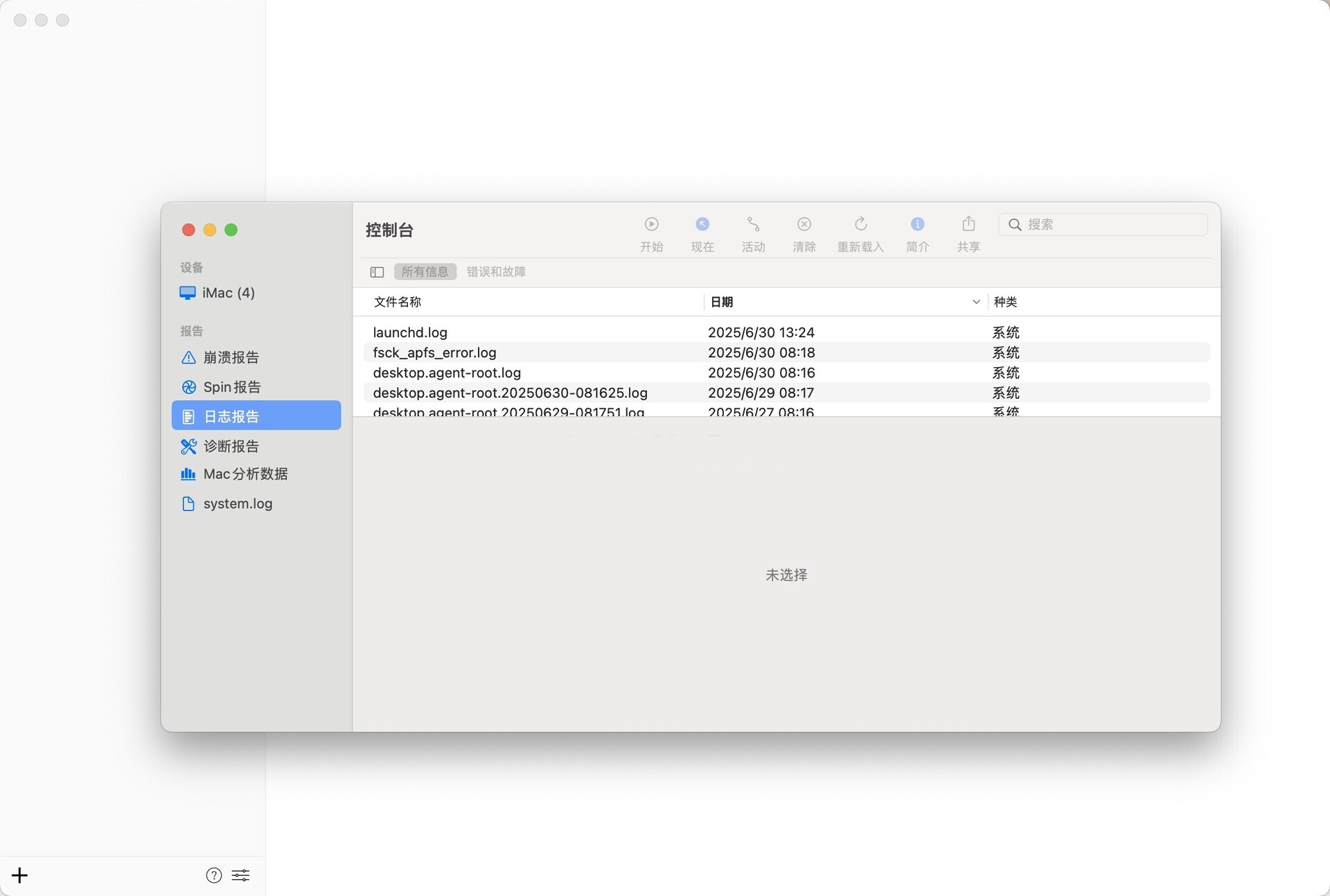Open Mac分析数据 in the sidebar
This screenshot has width=1330, height=896.
[x=256, y=474]
